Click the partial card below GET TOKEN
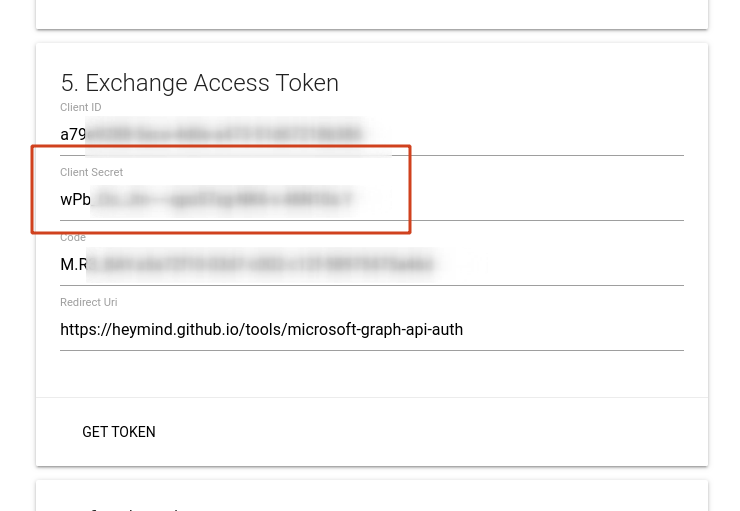The image size is (740, 511). [371, 497]
